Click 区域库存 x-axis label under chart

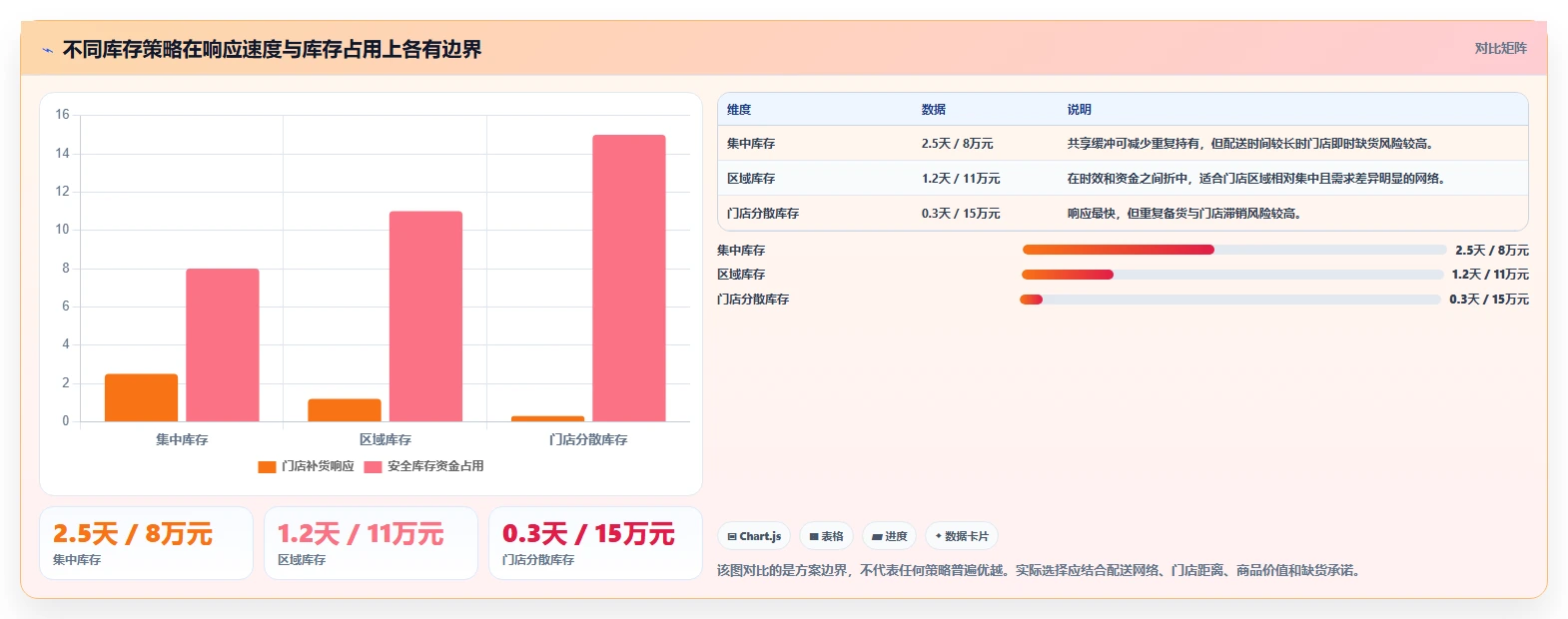pyautogui.click(x=386, y=439)
